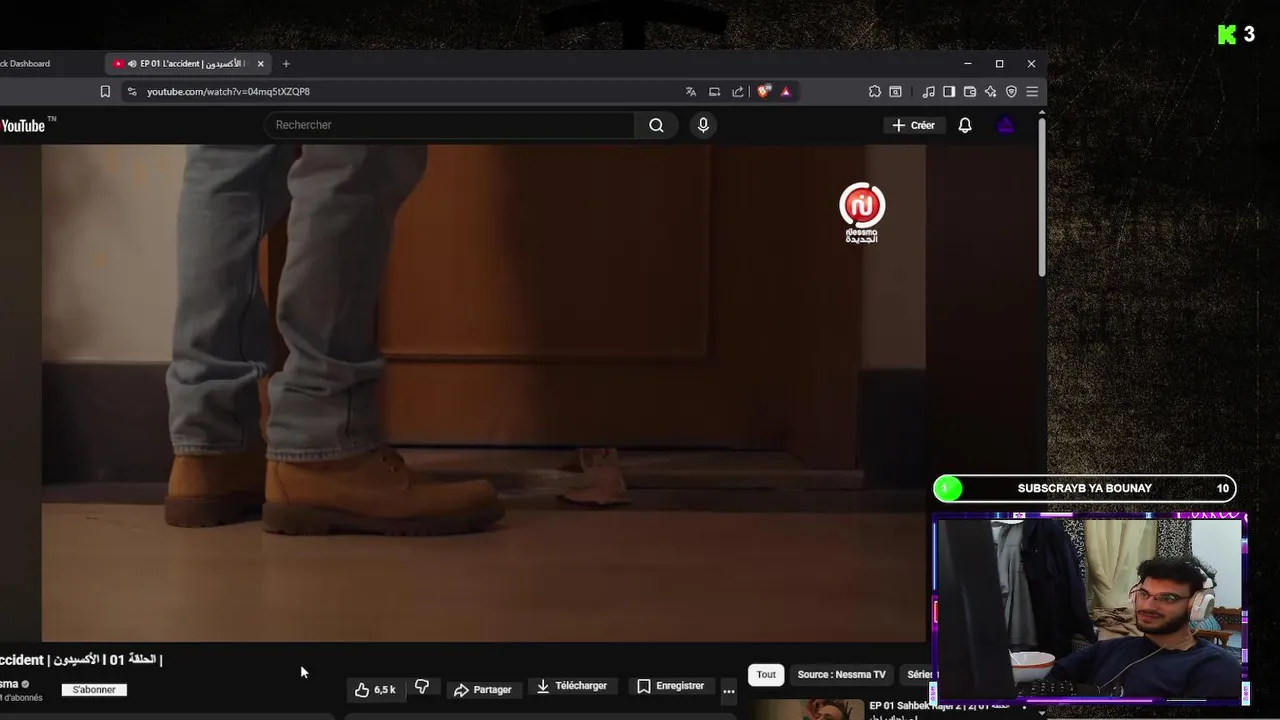This screenshot has width=1280, height=720.
Task: Open the browser hamburger menu
Action: 1032,91
